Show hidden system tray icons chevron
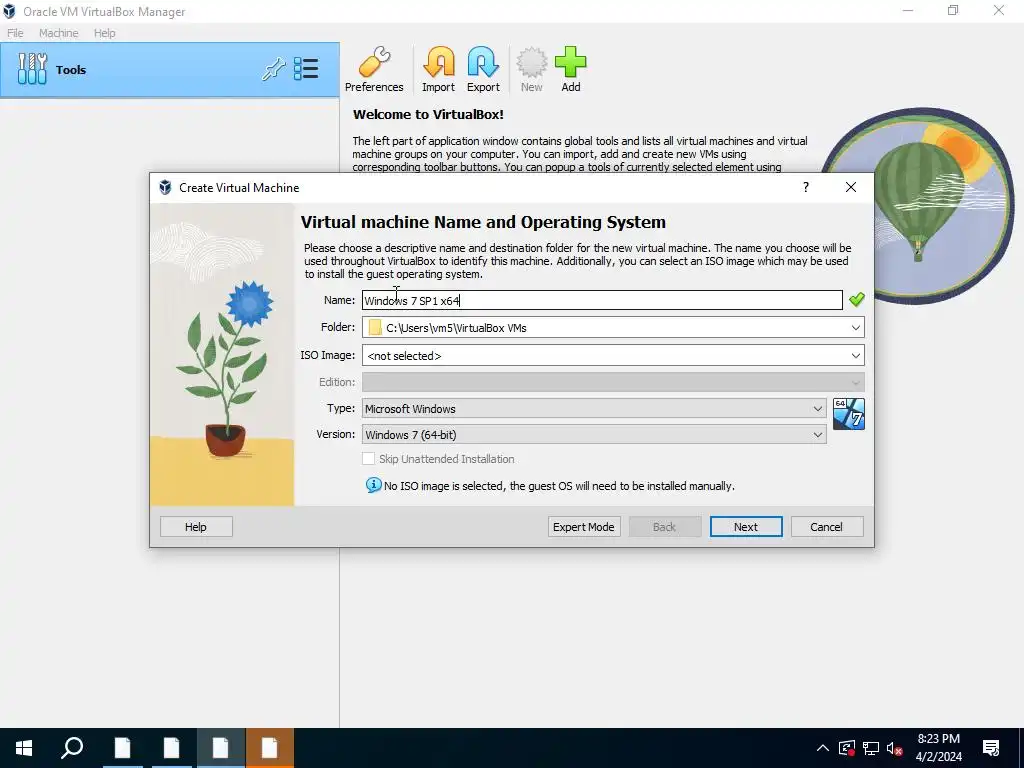This screenshot has width=1024, height=768. (823, 748)
